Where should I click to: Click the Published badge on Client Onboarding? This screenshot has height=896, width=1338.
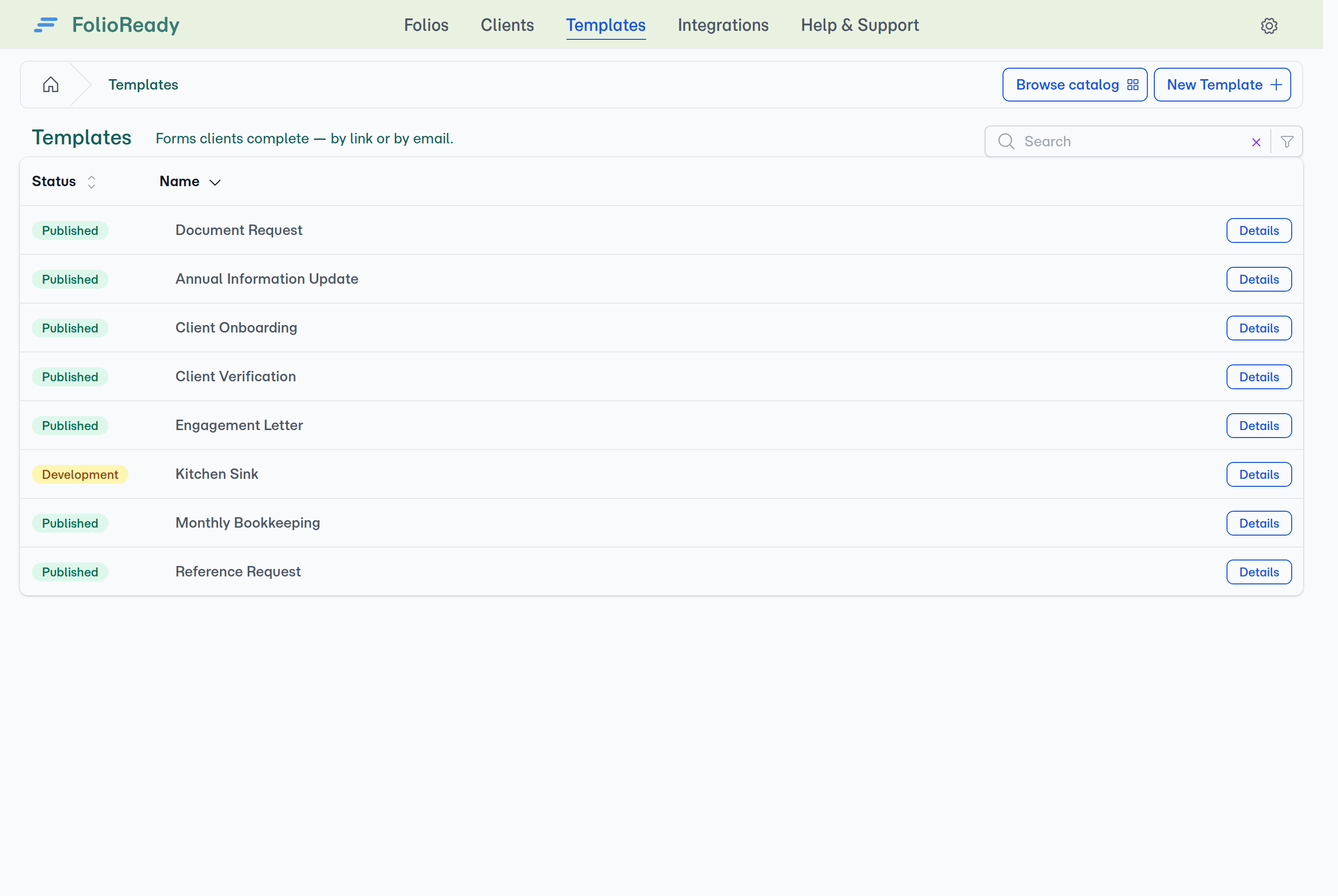tap(70, 328)
